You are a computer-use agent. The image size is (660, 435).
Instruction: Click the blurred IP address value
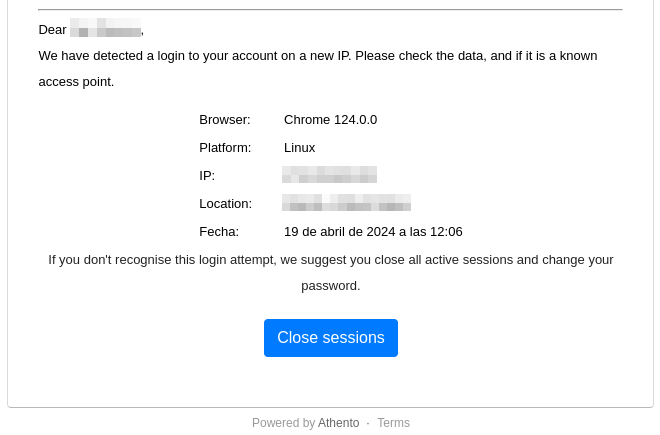click(329, 175)
